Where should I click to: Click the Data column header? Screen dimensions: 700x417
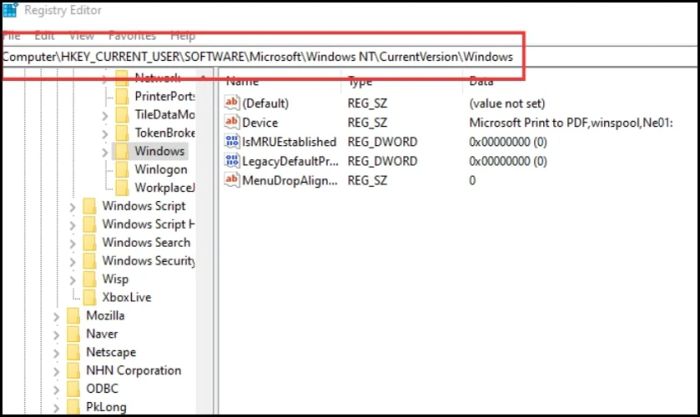481,82
